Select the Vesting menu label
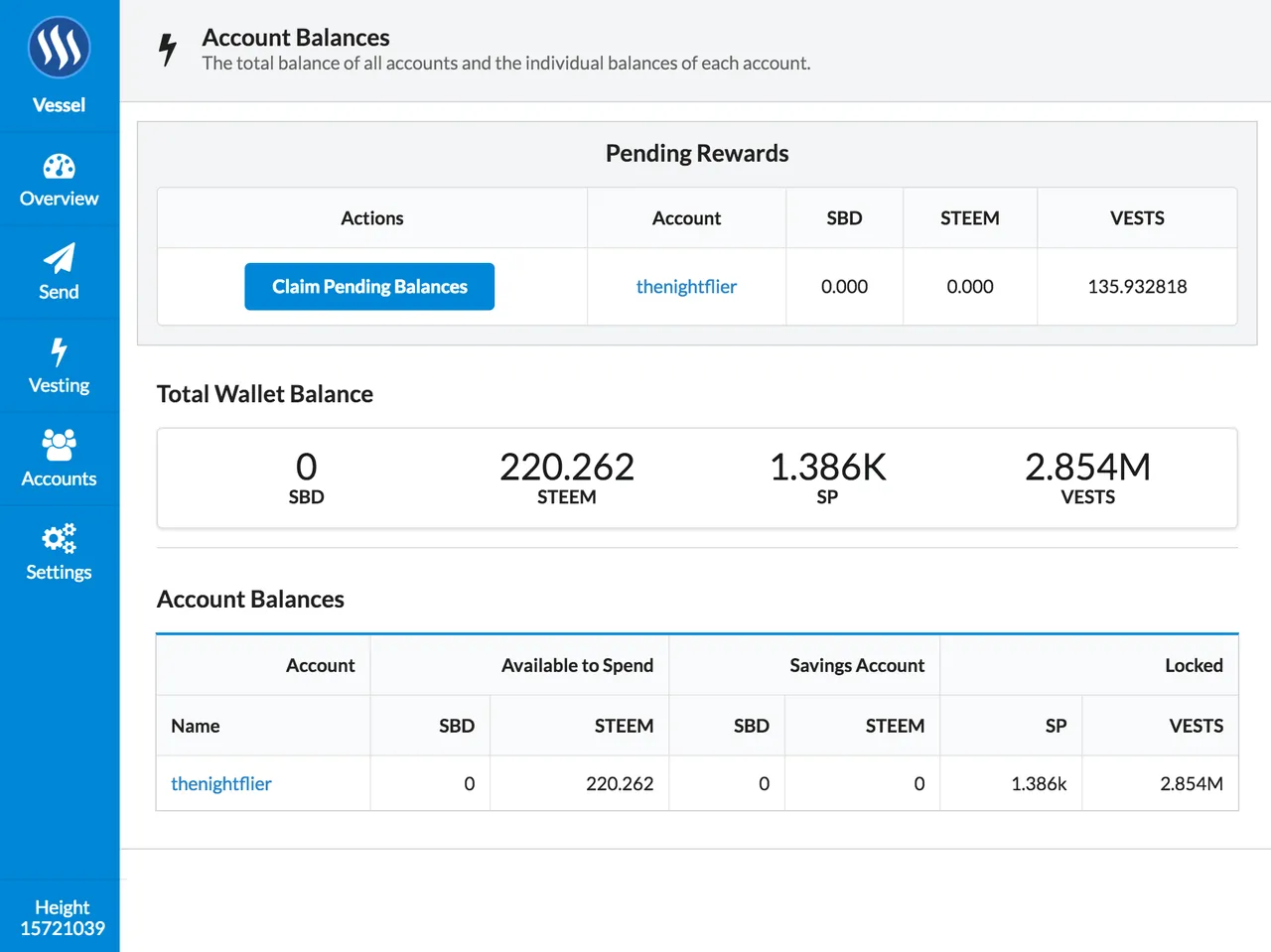This screenshot has height=952, width=1271. point(60,385)
